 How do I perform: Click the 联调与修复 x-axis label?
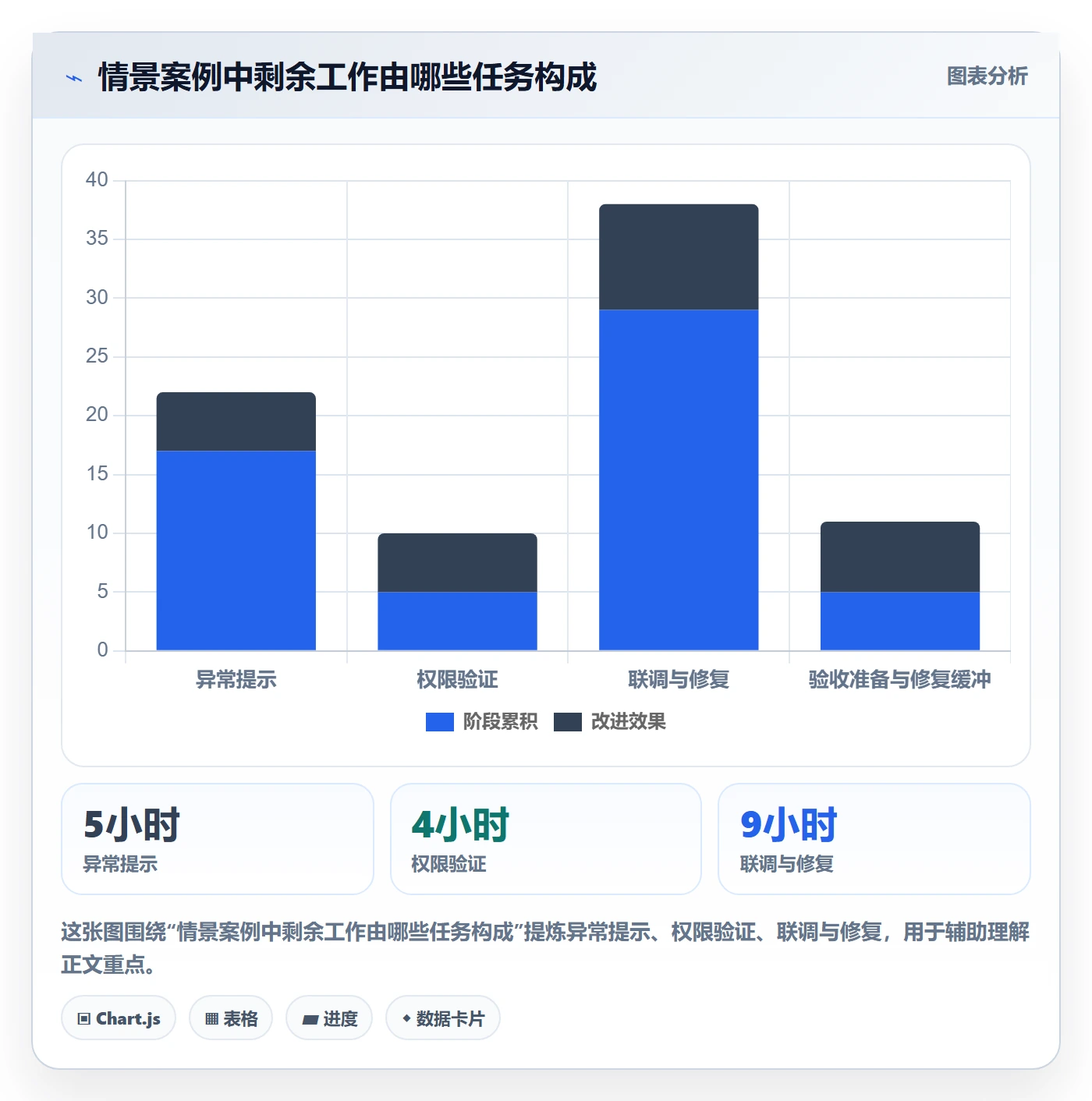(679, 680)
